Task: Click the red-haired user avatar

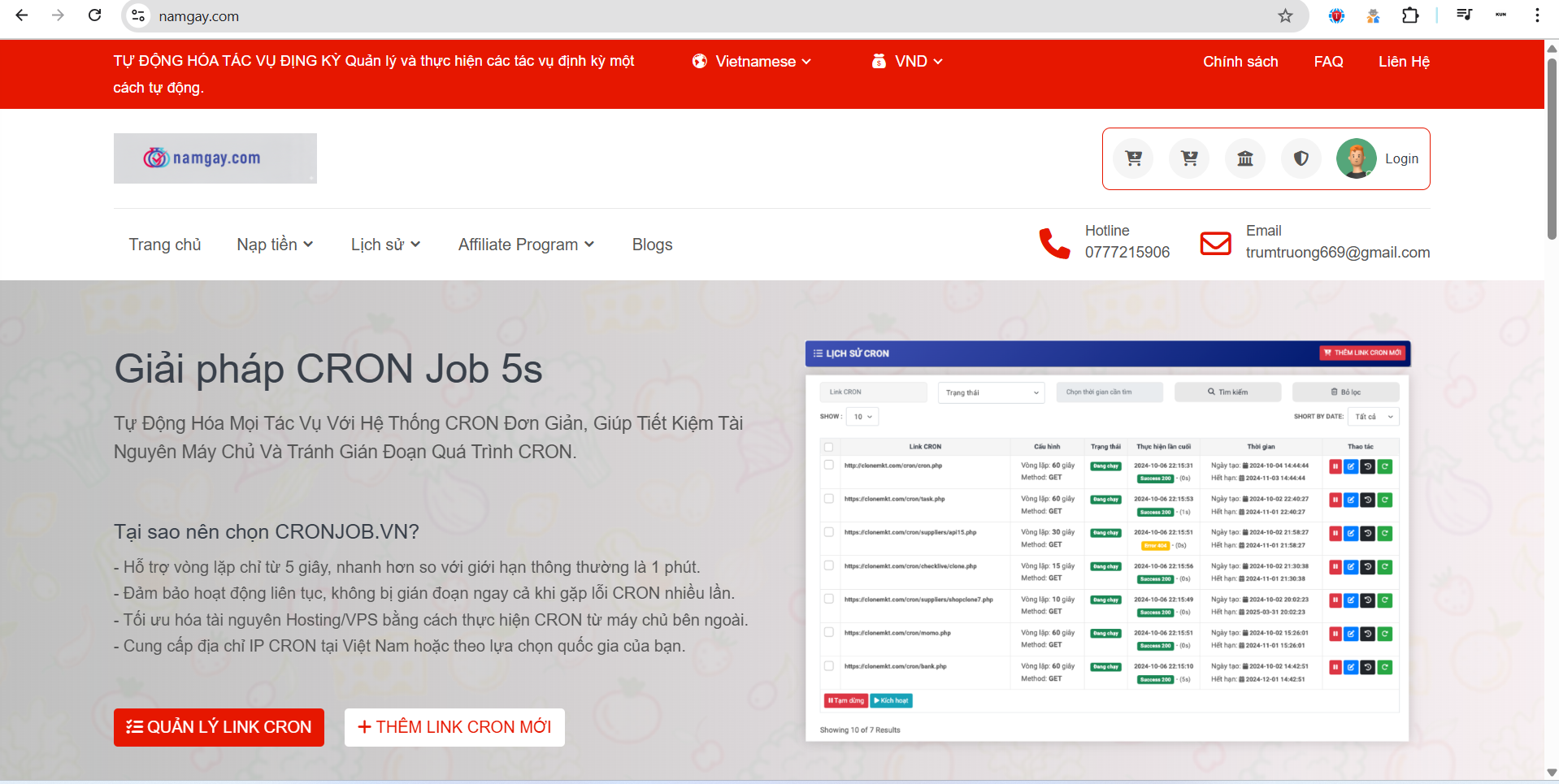Action: [x=1357, y=158]
